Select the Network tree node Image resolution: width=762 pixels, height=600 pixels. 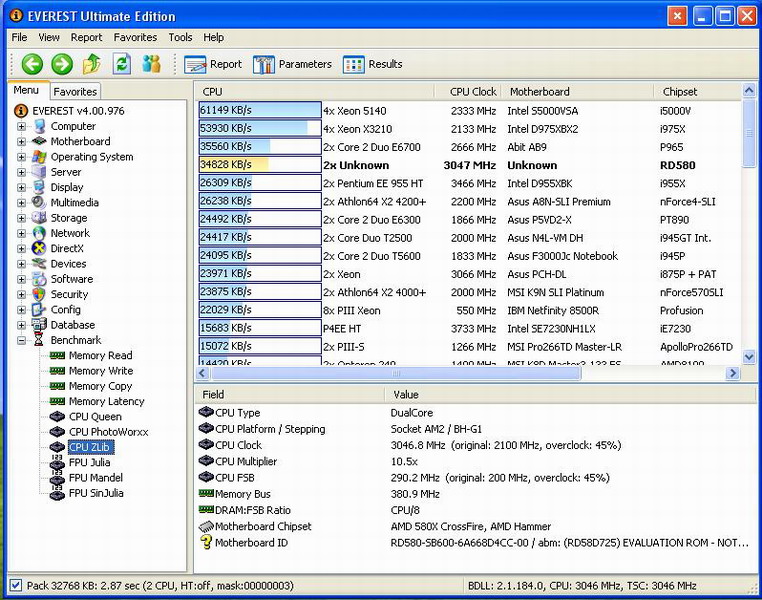(x=70, y=233)
